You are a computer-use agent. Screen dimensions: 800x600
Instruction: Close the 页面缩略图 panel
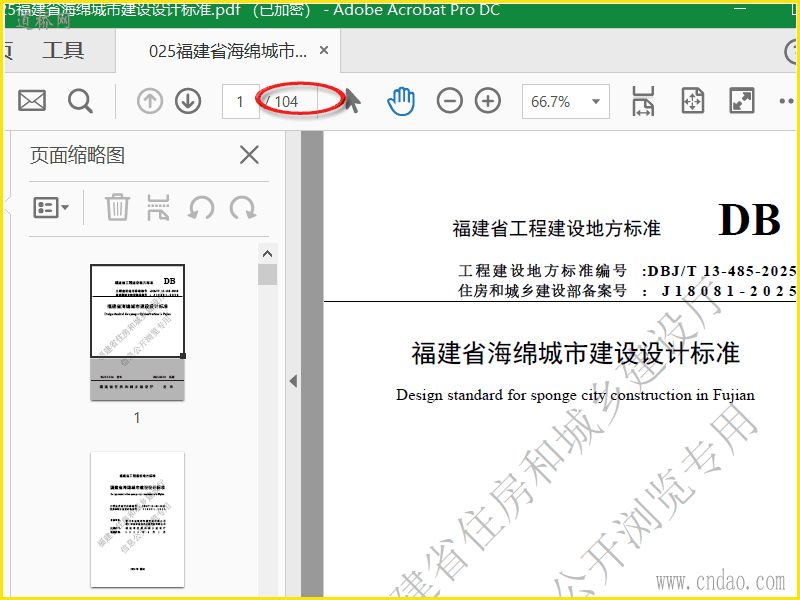[249, 155]
